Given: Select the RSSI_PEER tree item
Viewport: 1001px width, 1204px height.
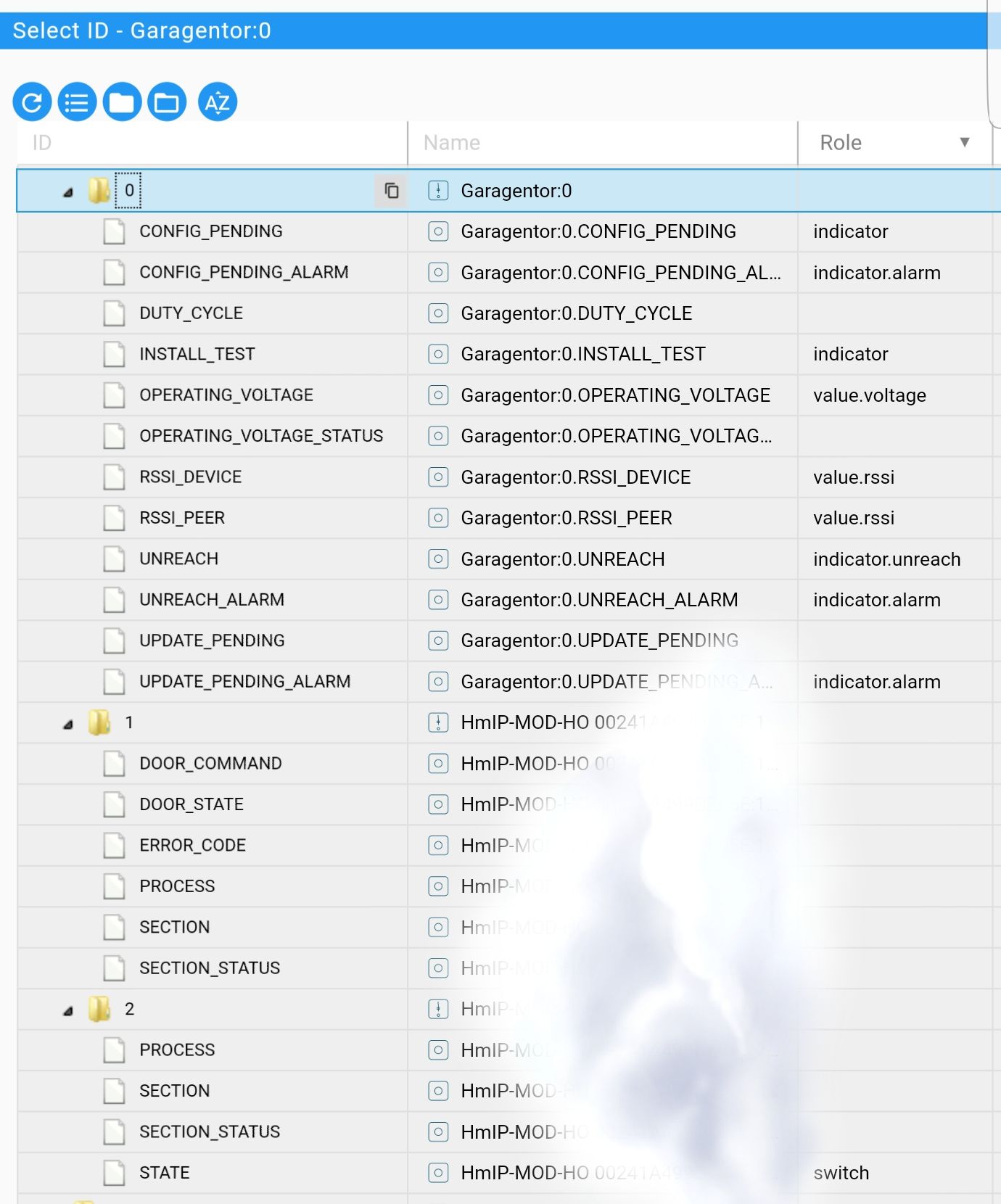Looking at the screenshot, I should coord(182,518).
